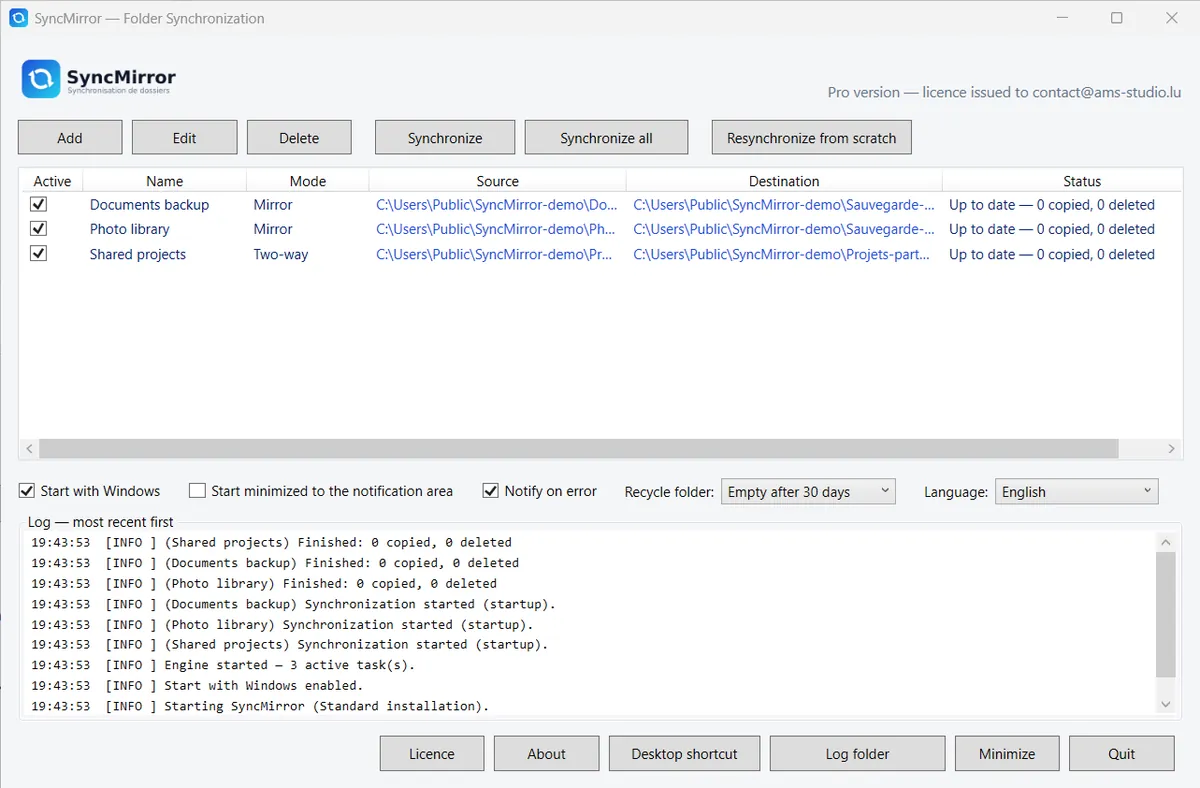Maximize the SyncMirror window

[1117, 18]
